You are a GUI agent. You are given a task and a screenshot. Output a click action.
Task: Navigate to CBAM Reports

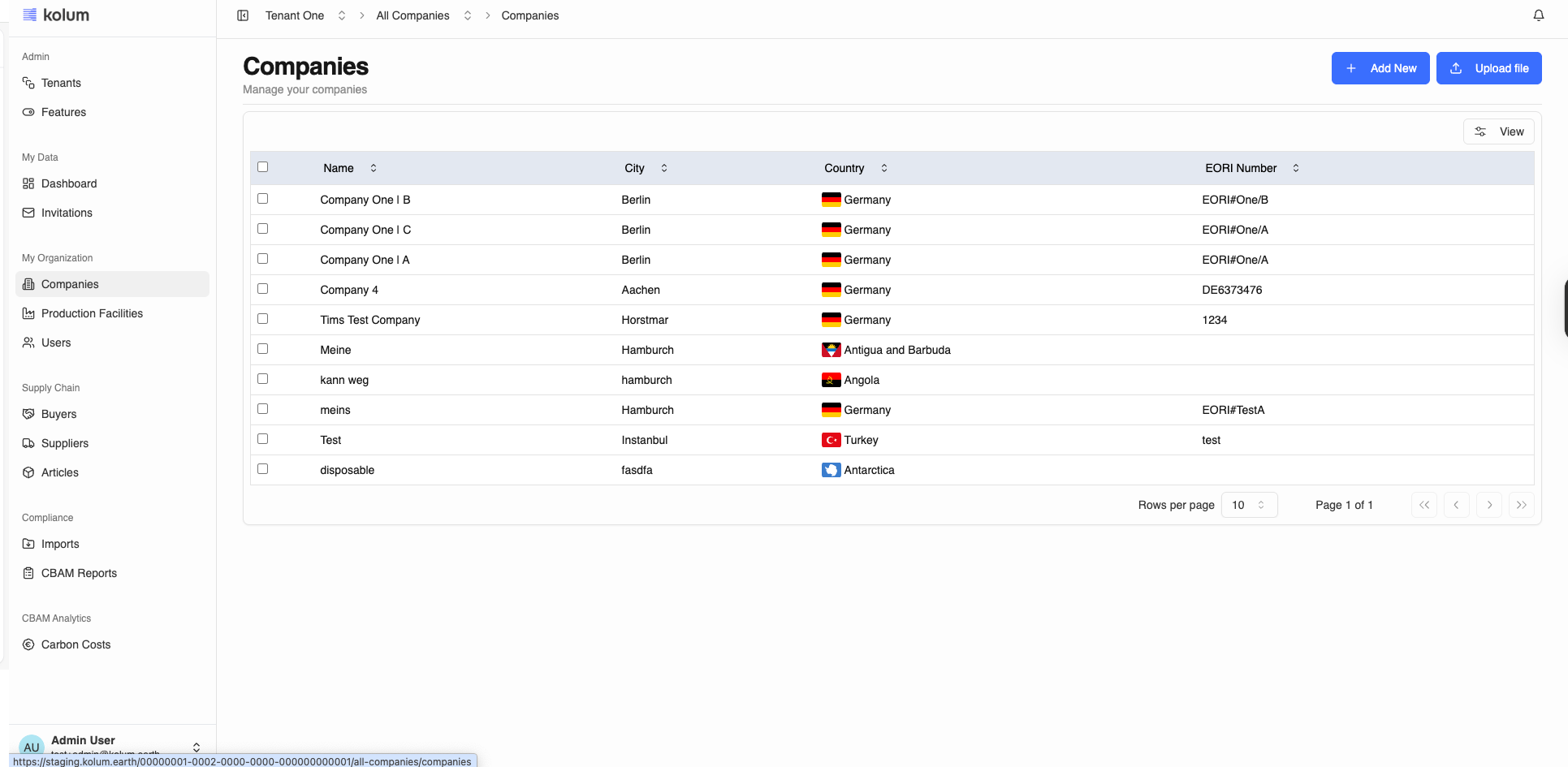click(x=79, y=573)
